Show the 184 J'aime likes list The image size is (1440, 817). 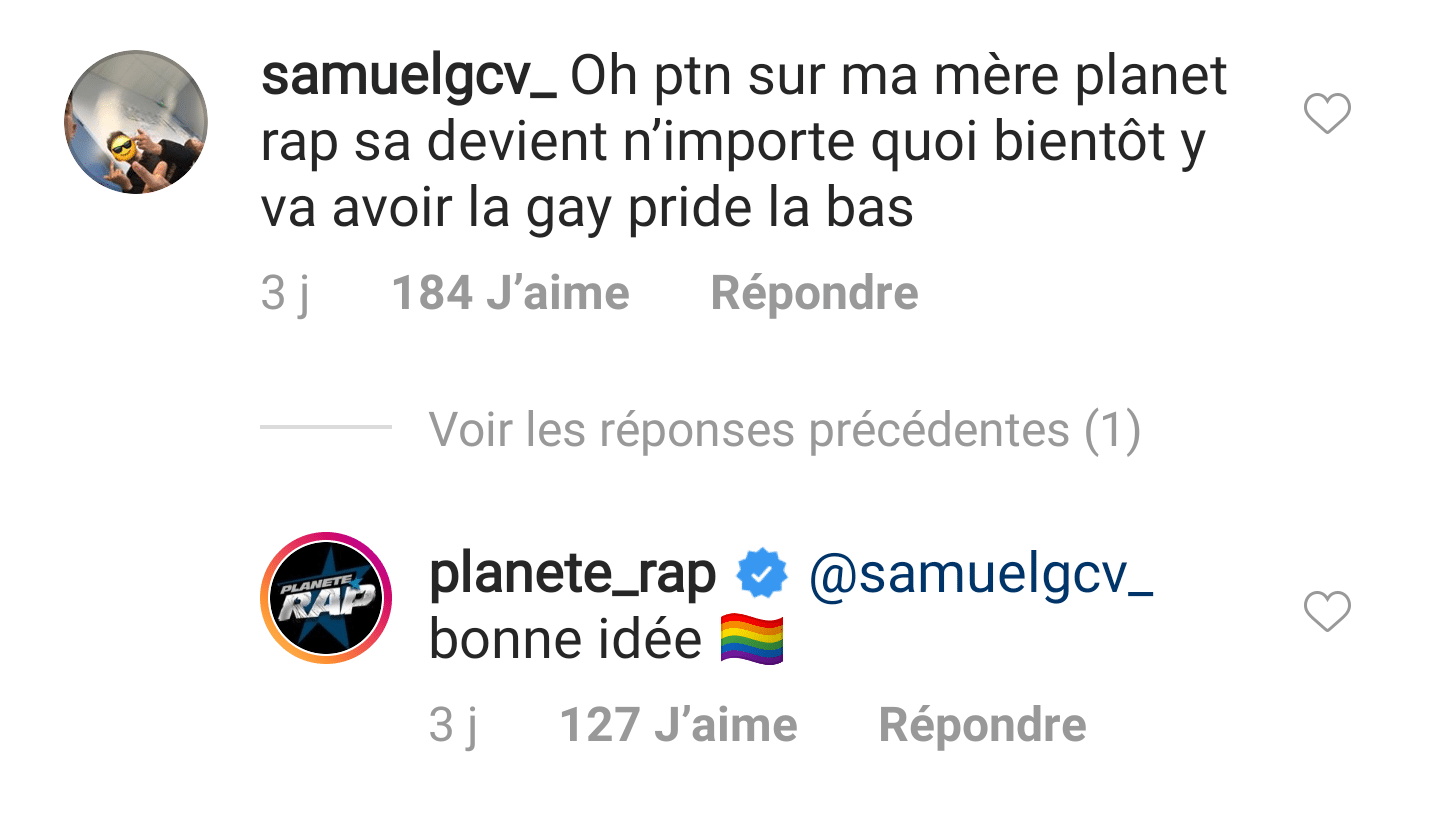pos(510,294)
